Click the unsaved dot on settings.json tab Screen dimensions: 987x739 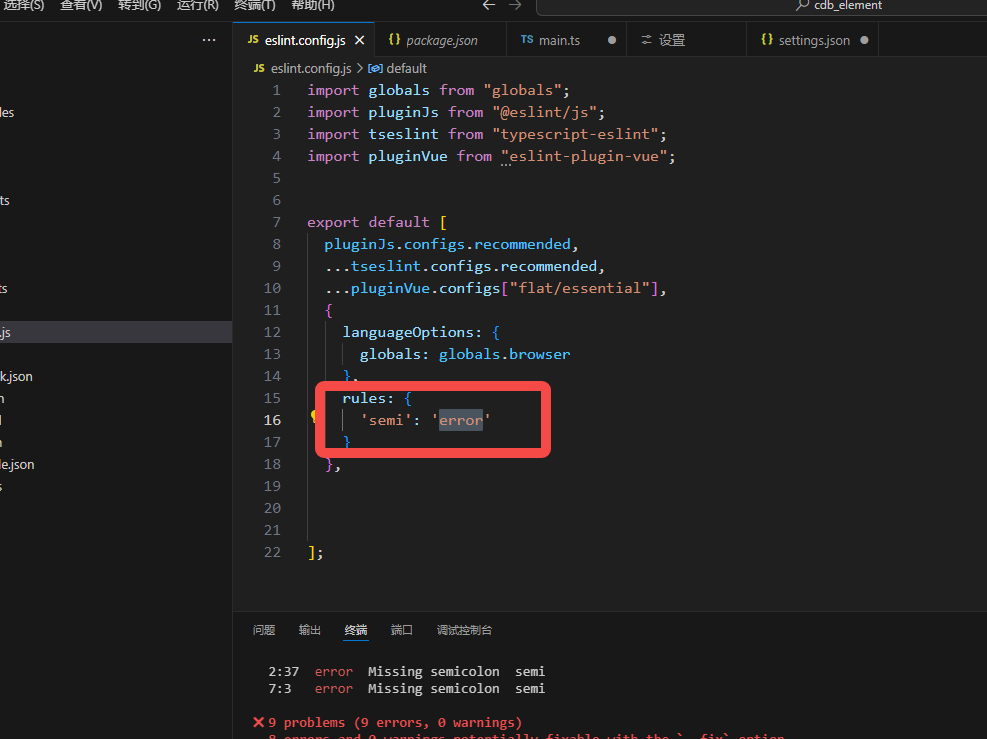[x=864, y=40]
